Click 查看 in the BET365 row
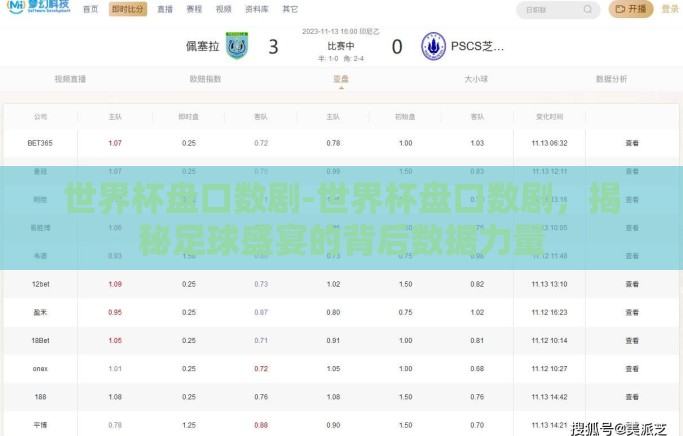 coord(632,143)
